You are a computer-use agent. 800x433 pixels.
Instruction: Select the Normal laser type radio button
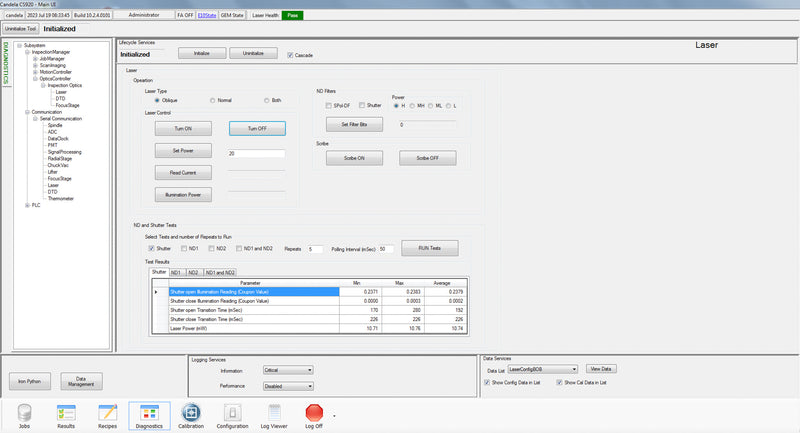(213, 100)
